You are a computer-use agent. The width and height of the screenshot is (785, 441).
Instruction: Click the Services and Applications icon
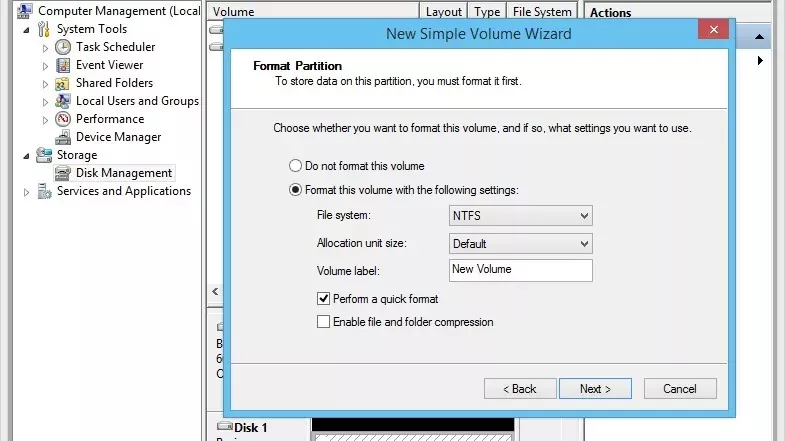pos(44,191)
